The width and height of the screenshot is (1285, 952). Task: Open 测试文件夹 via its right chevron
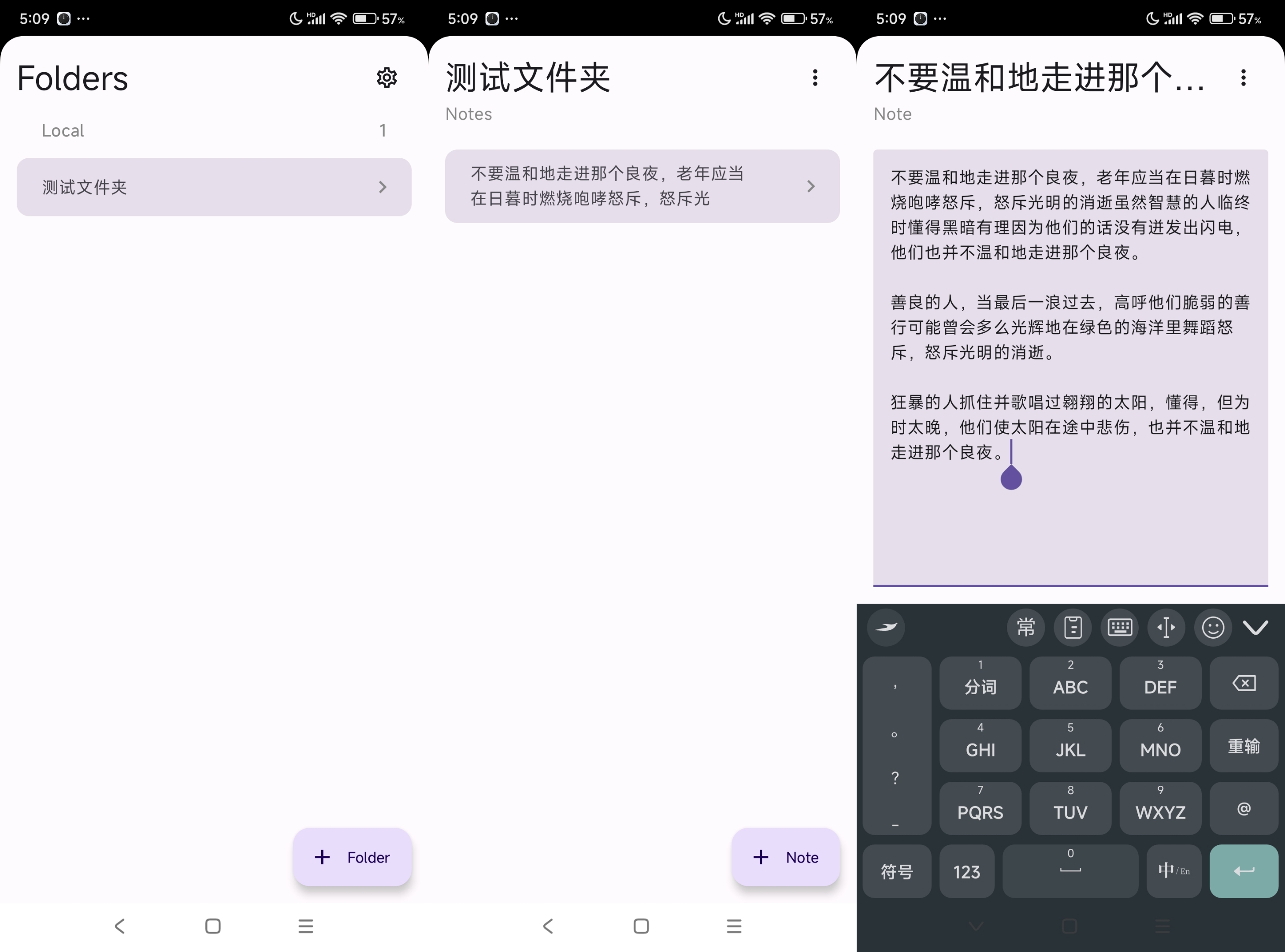(383, 187)
